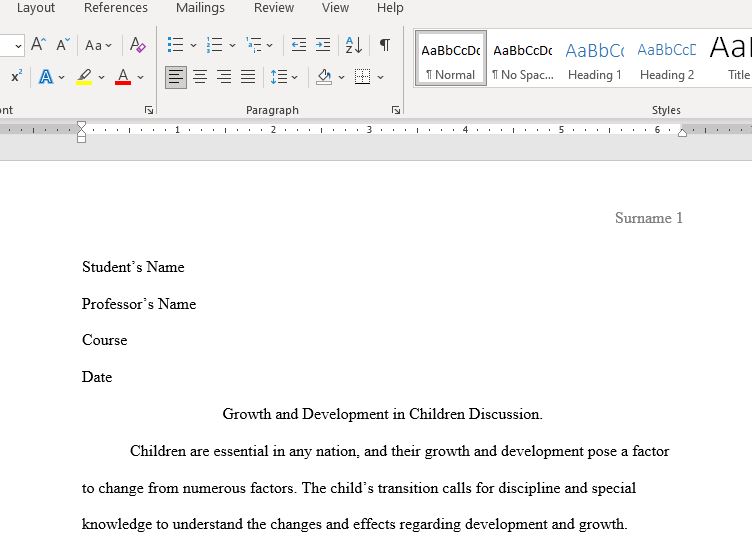The width and height of the screenshot is (752, 541).
Task: Apply the No Spacing style
Action: [x=523, y=59]
